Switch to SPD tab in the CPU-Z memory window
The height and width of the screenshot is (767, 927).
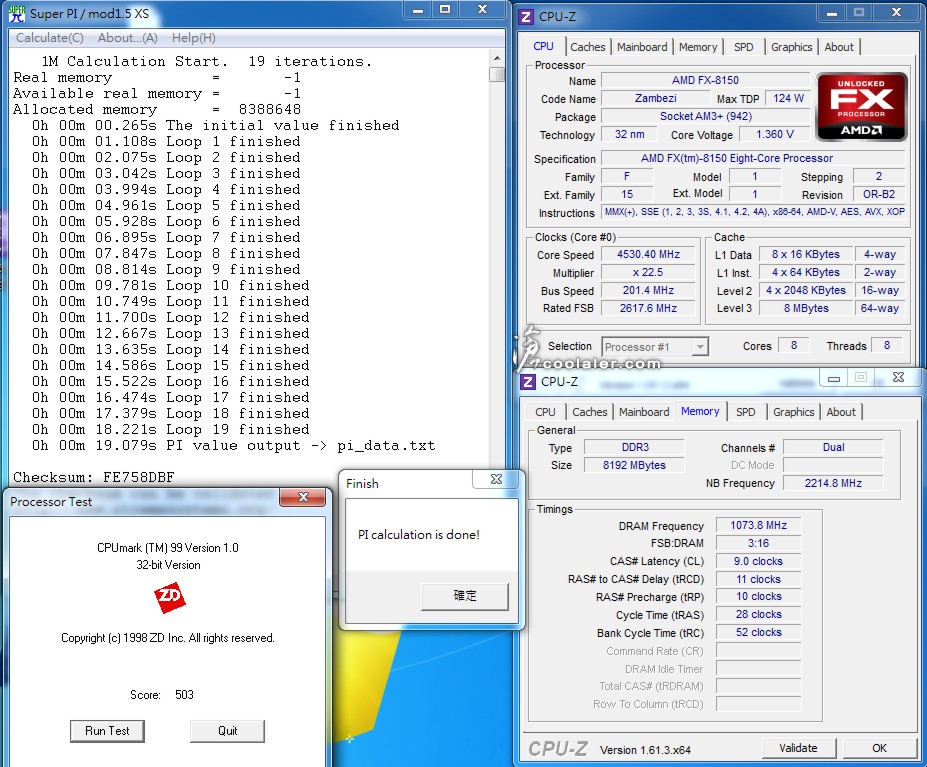[x=746, y=412]
